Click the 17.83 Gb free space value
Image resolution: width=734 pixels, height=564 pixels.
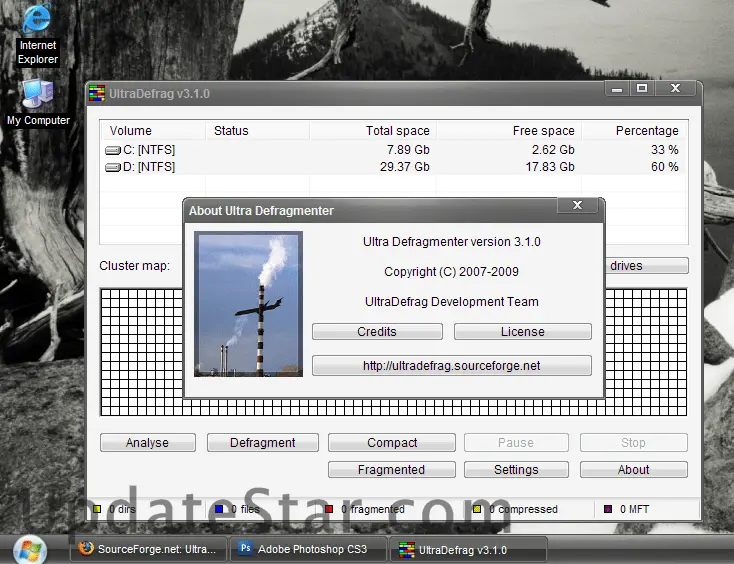(x=550, y=167)
